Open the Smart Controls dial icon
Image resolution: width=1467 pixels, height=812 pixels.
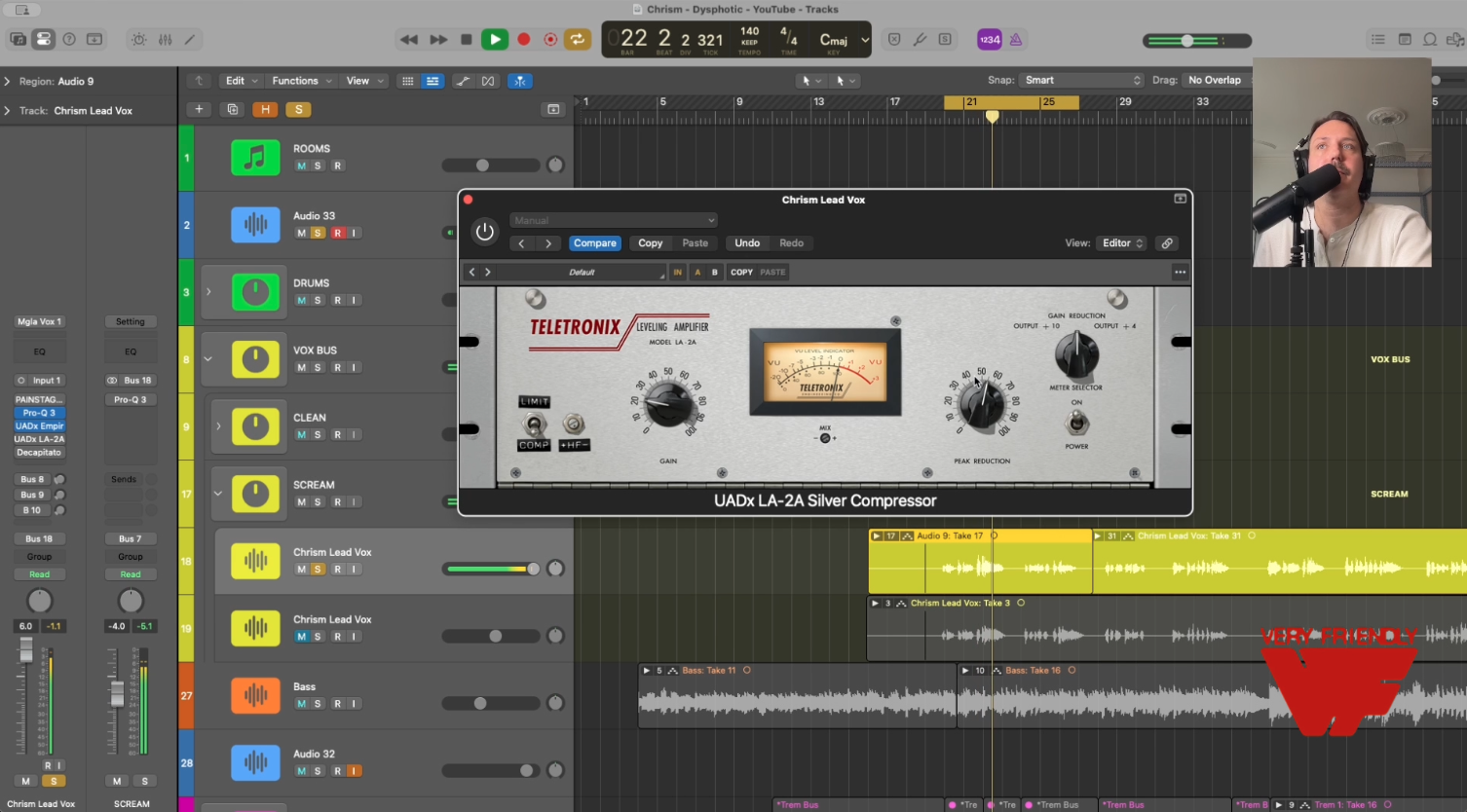[139, 40]
